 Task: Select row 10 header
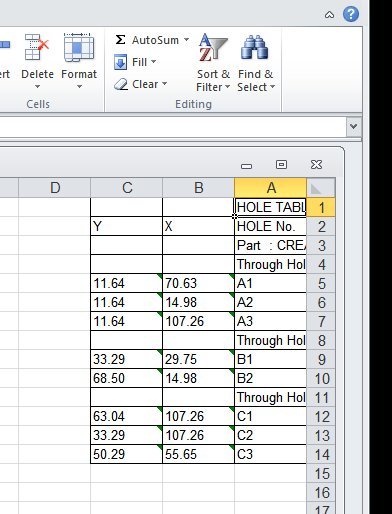[321, 378]
